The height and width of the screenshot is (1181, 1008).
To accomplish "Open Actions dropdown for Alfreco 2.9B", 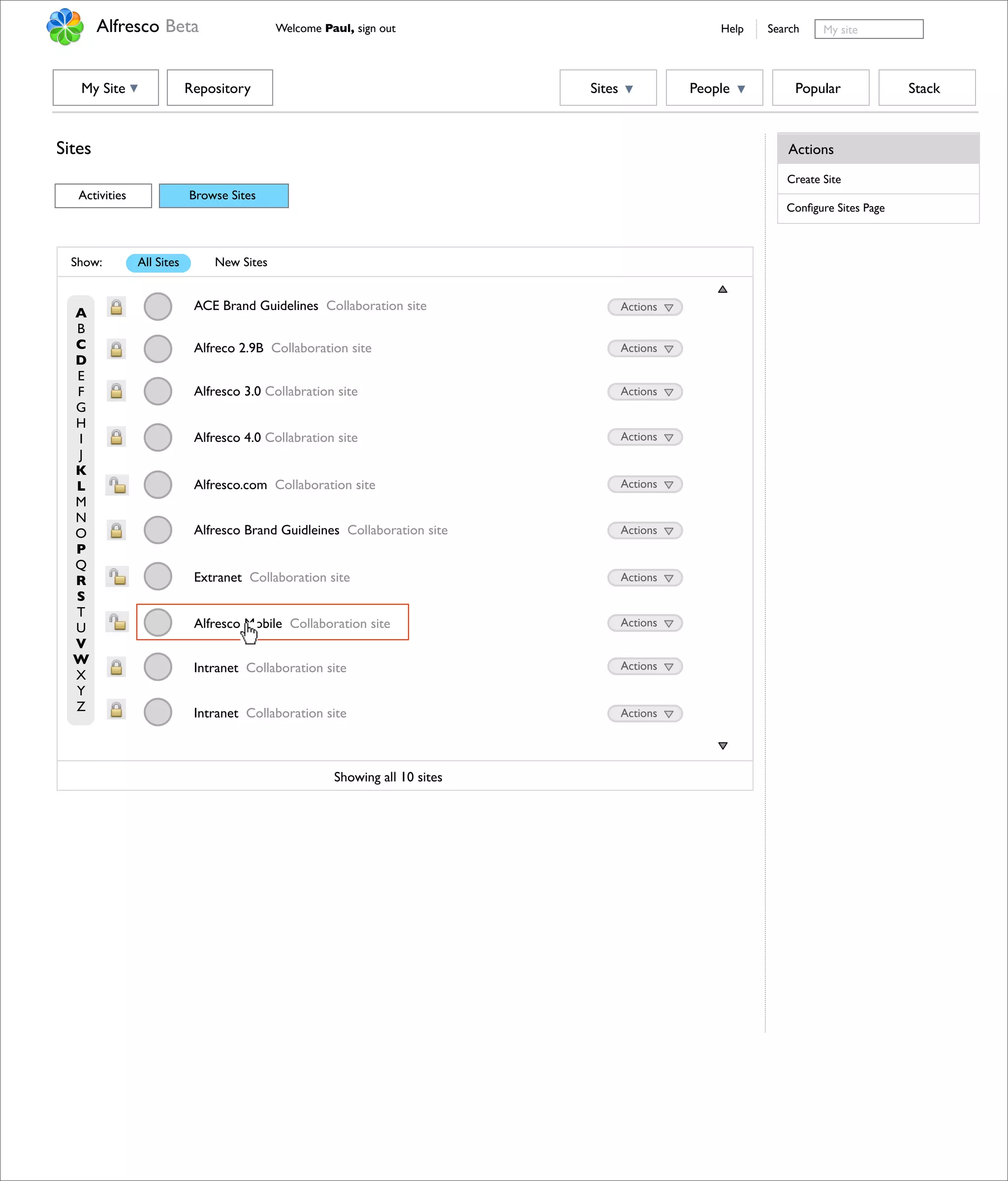I will click(645, 348).
